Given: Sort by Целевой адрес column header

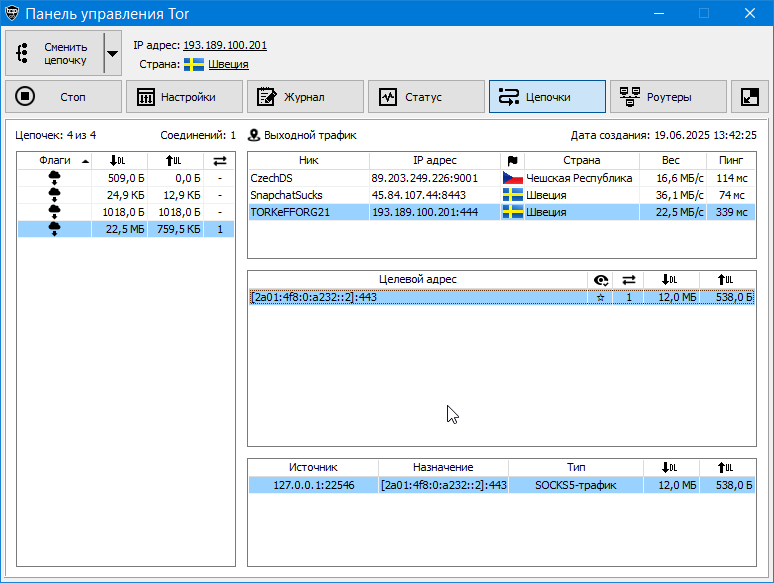Looking at the screenshot, I should [x=418, y=279].
